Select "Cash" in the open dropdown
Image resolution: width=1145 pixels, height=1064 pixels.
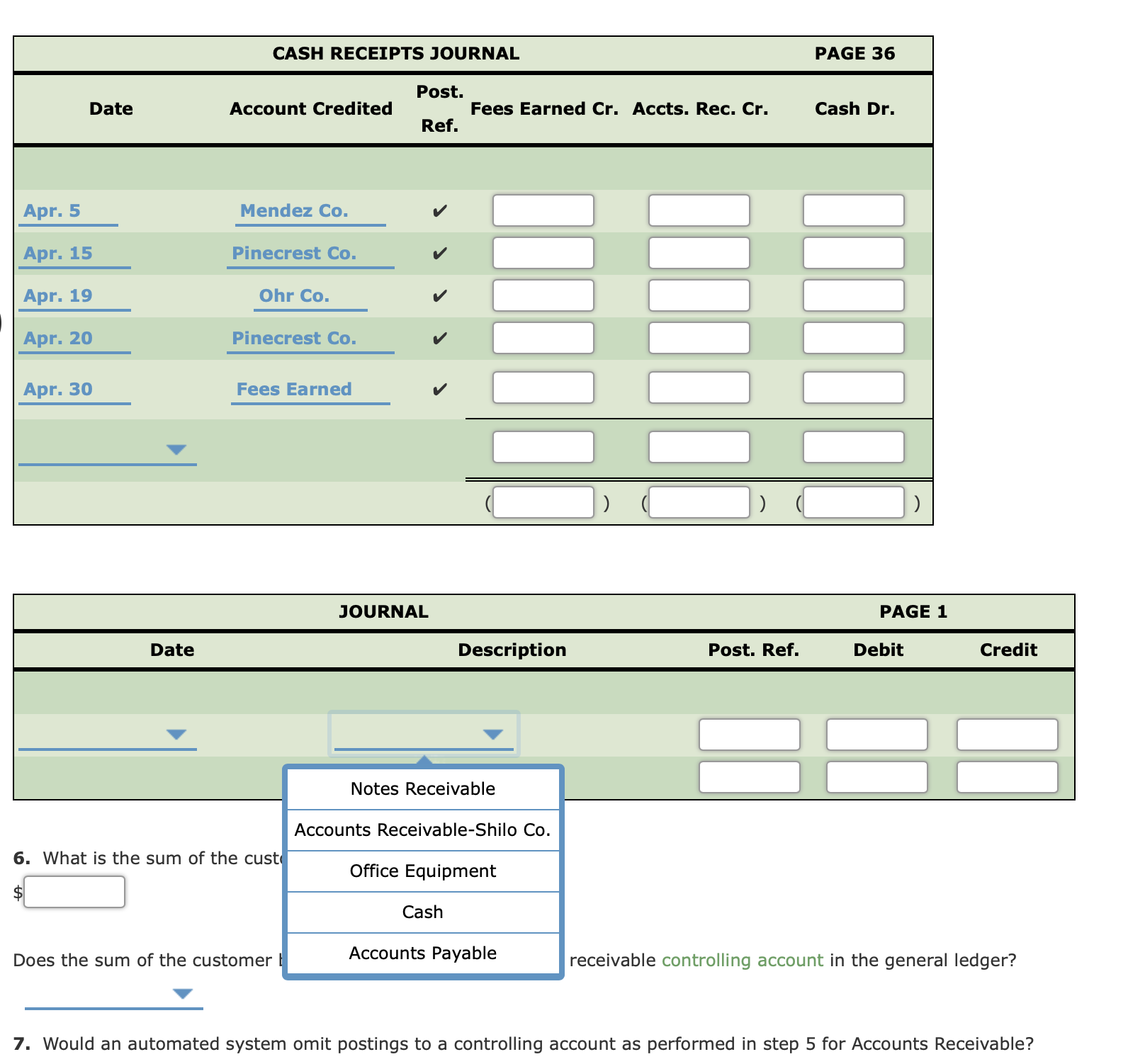[x=423, y=912]
